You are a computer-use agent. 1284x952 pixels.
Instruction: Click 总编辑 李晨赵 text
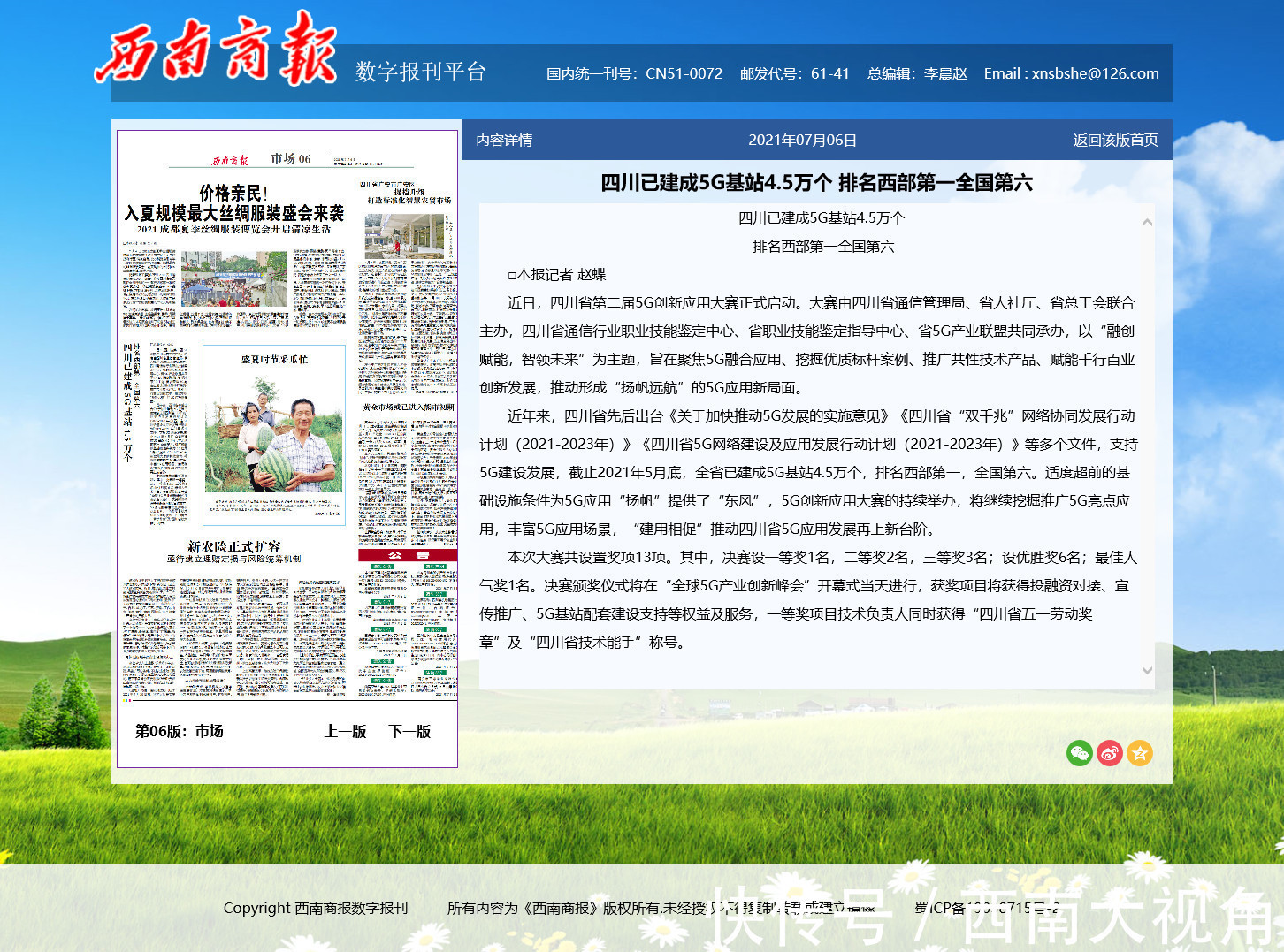point(917,73)
